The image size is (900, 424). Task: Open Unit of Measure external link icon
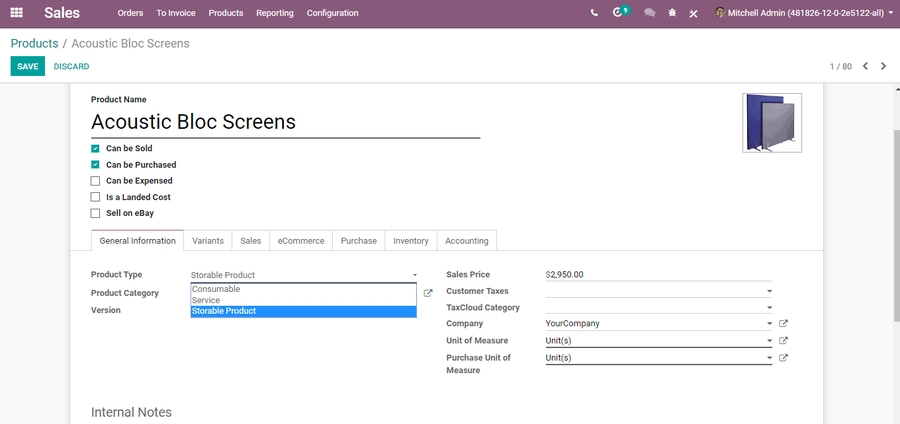click(783, 341)
